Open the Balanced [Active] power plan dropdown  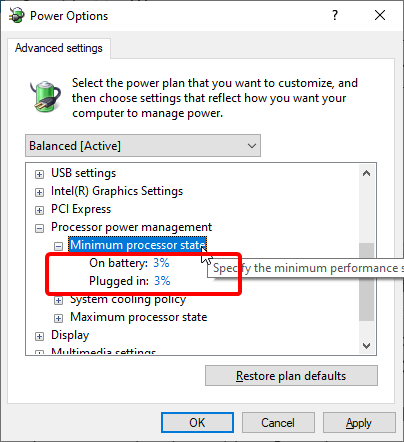pos(143,146)
